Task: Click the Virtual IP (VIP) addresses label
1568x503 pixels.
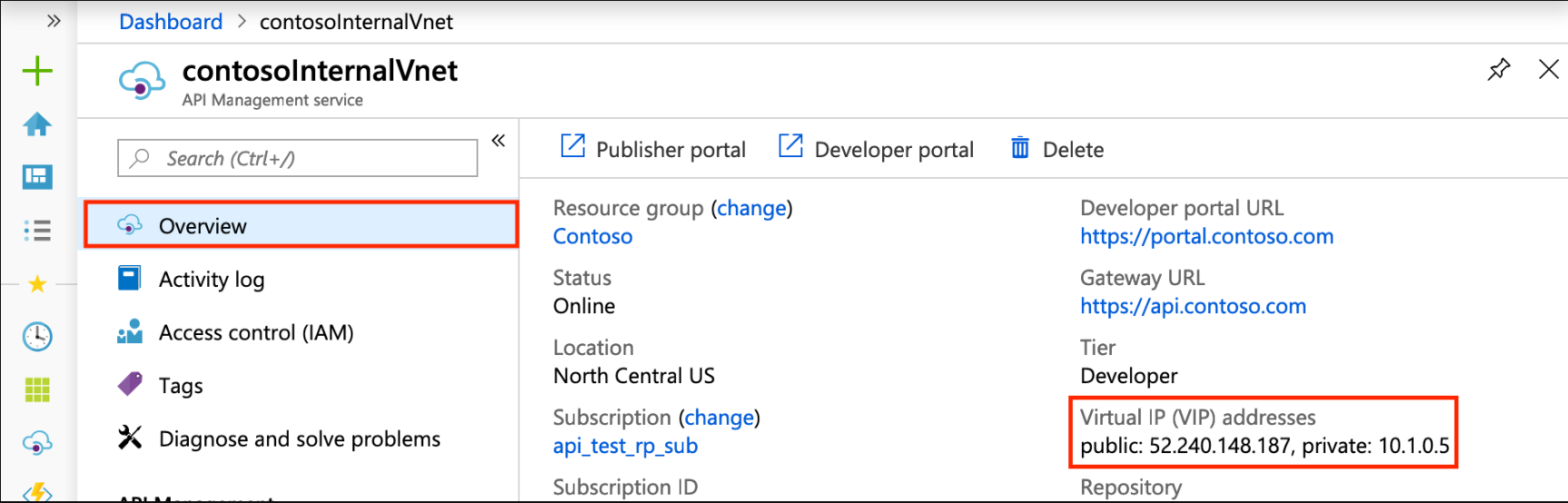Action: pos(1197,418)
